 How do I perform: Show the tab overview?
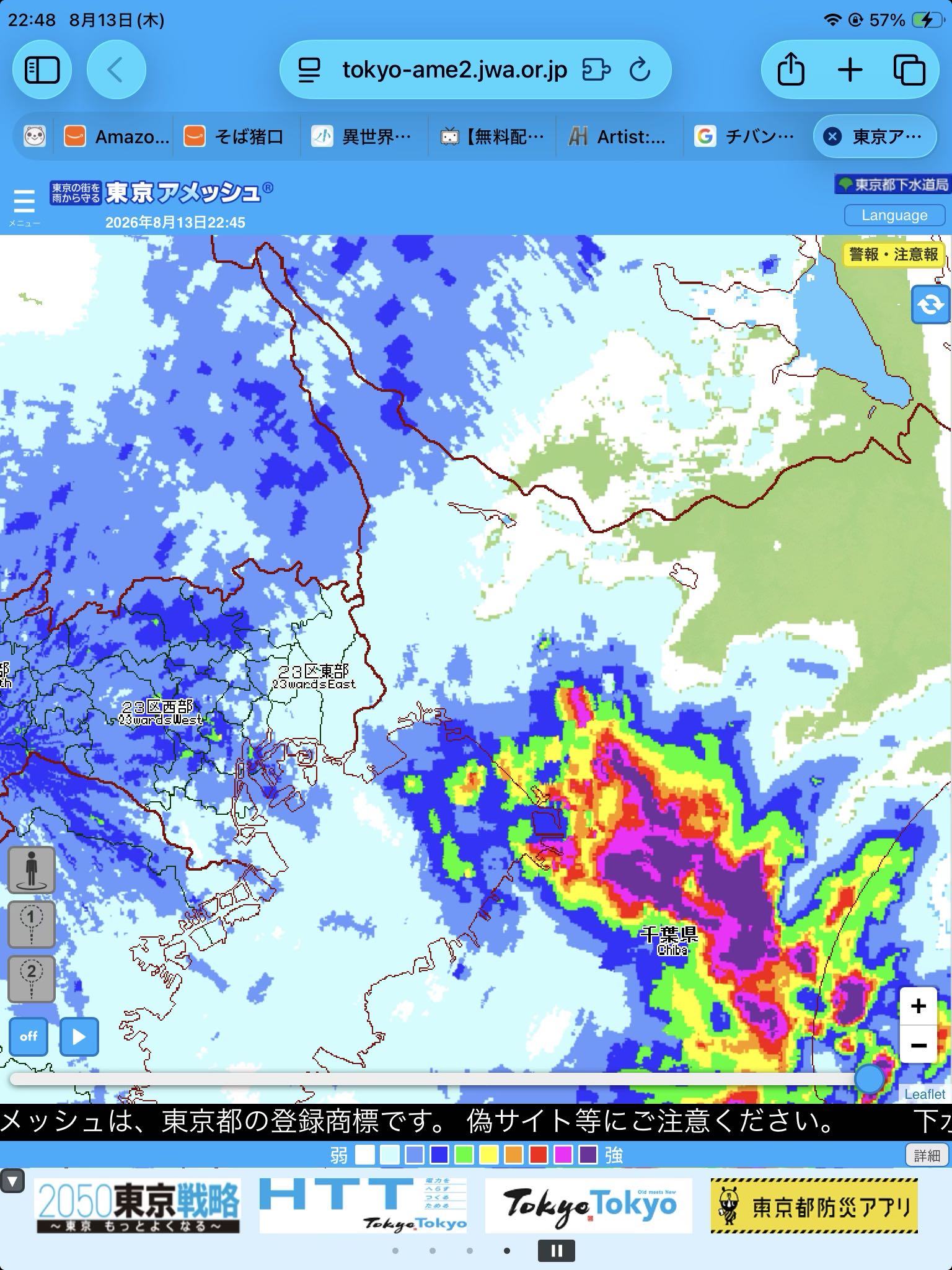click(x=909, y=69)
